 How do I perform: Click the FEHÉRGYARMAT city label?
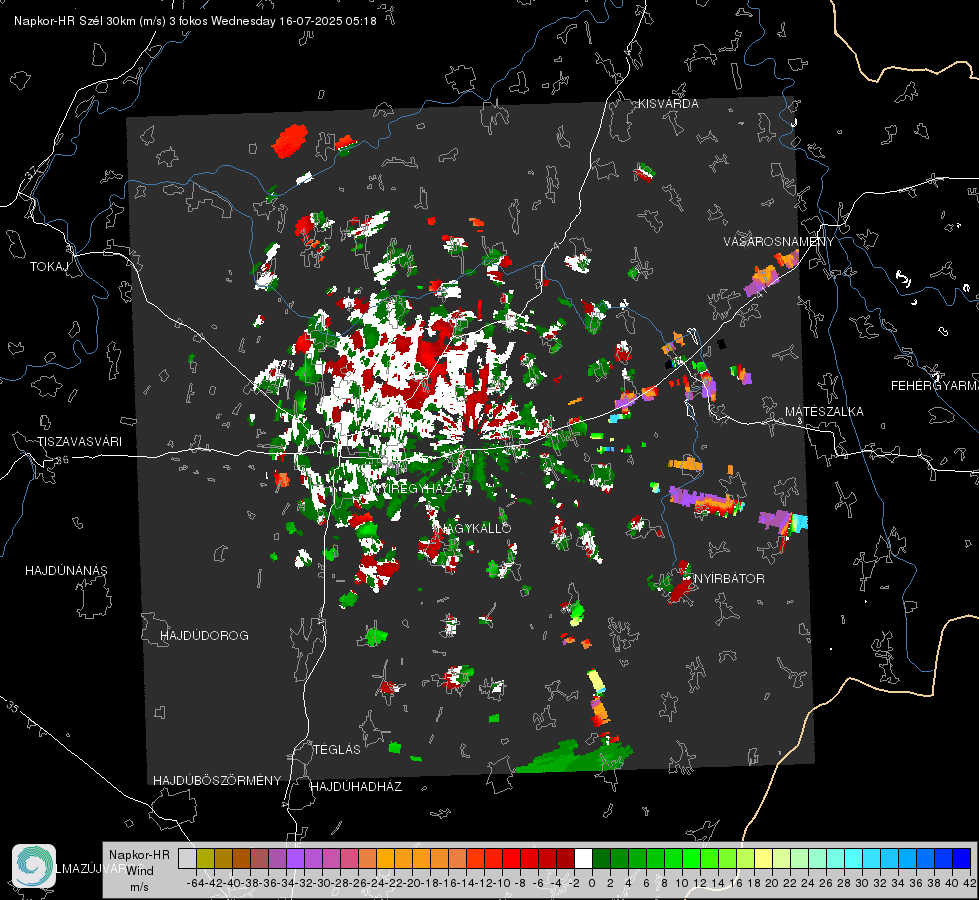coord(934,386)
